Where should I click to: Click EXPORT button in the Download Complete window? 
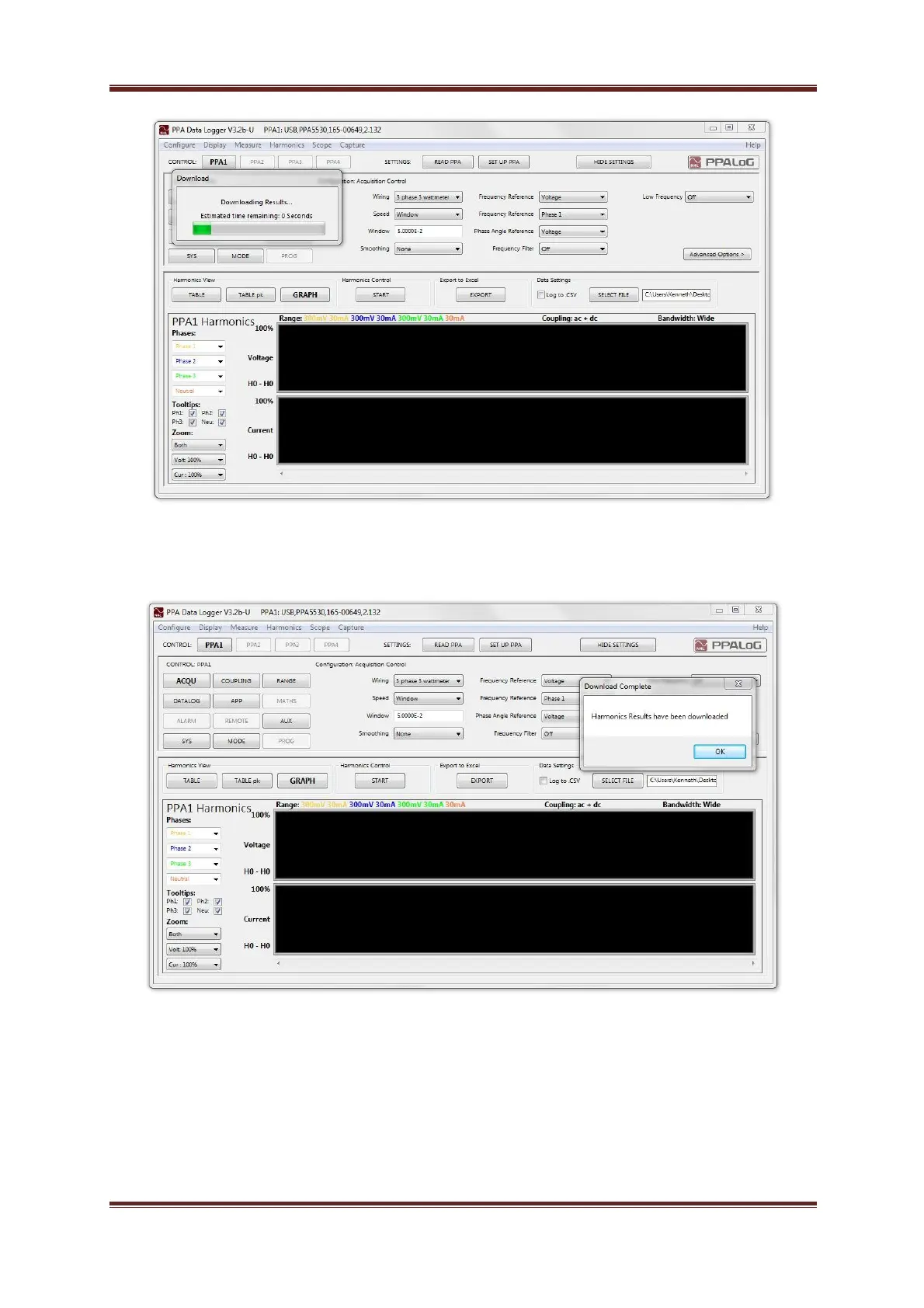pyautogui.click(x=481, y=781)
